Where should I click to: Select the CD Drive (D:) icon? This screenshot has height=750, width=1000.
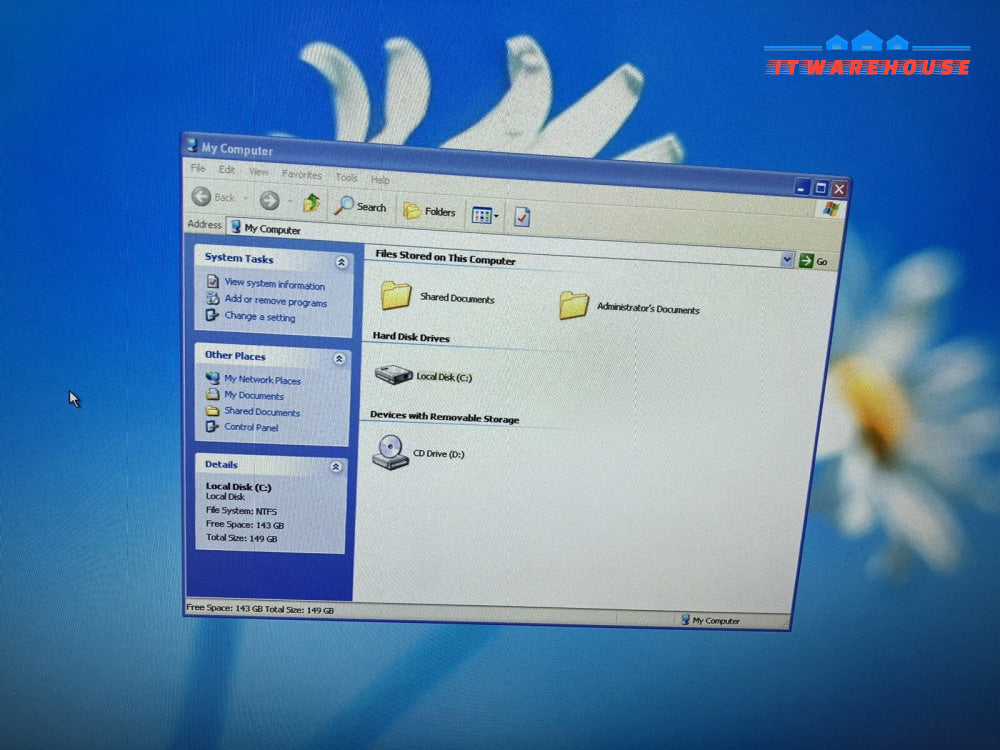[x=390, y=452]
